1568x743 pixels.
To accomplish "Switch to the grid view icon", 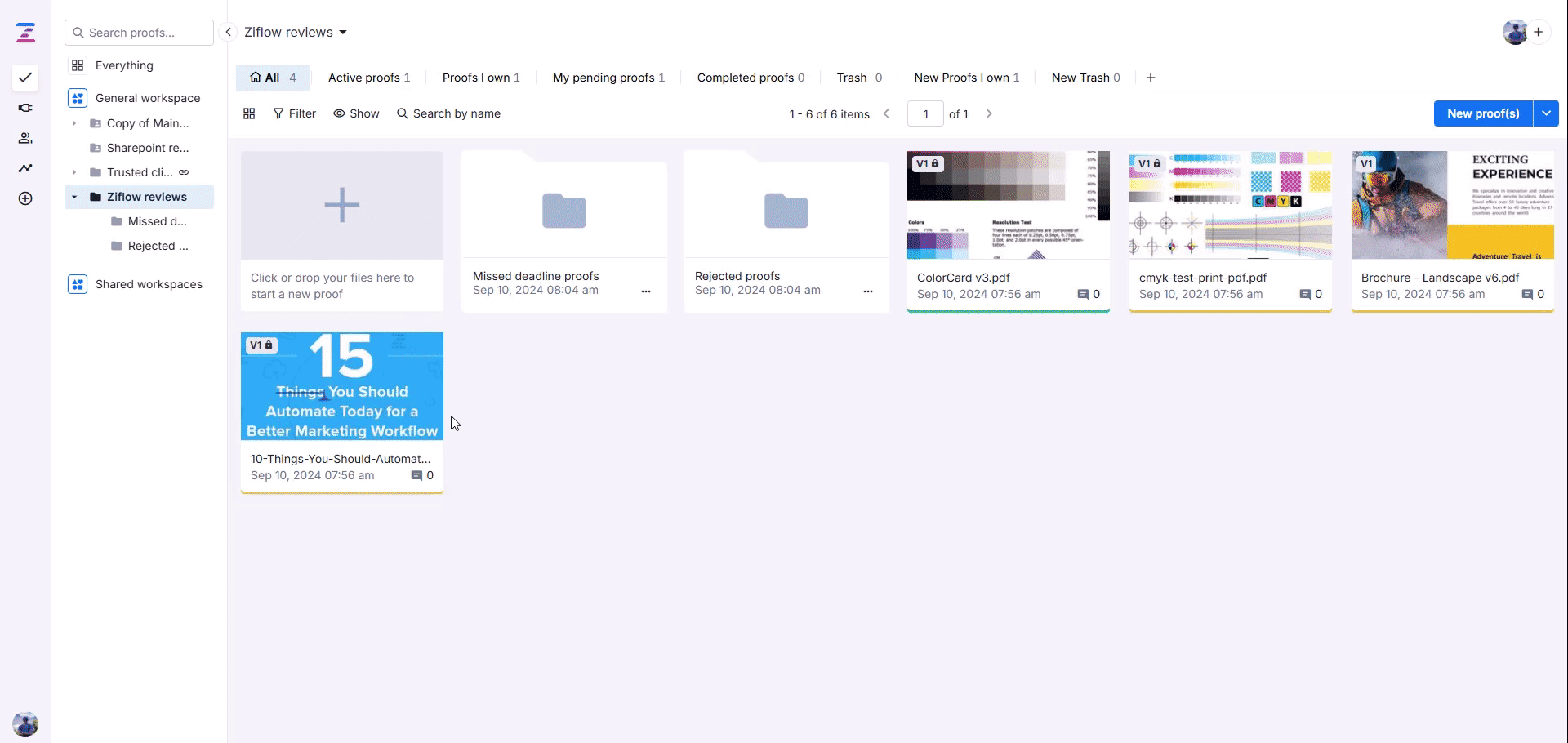I will pyautogui.click(x=249, y=113).
